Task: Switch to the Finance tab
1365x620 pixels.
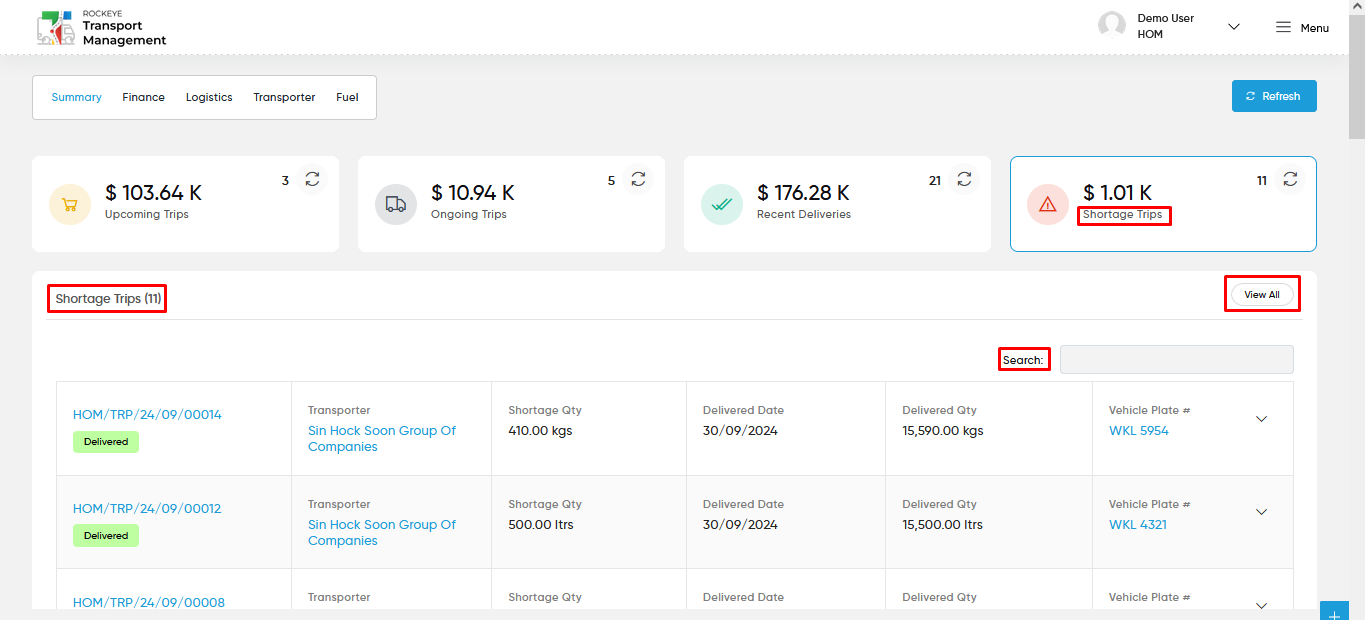Action: click(x=144, y=97)
